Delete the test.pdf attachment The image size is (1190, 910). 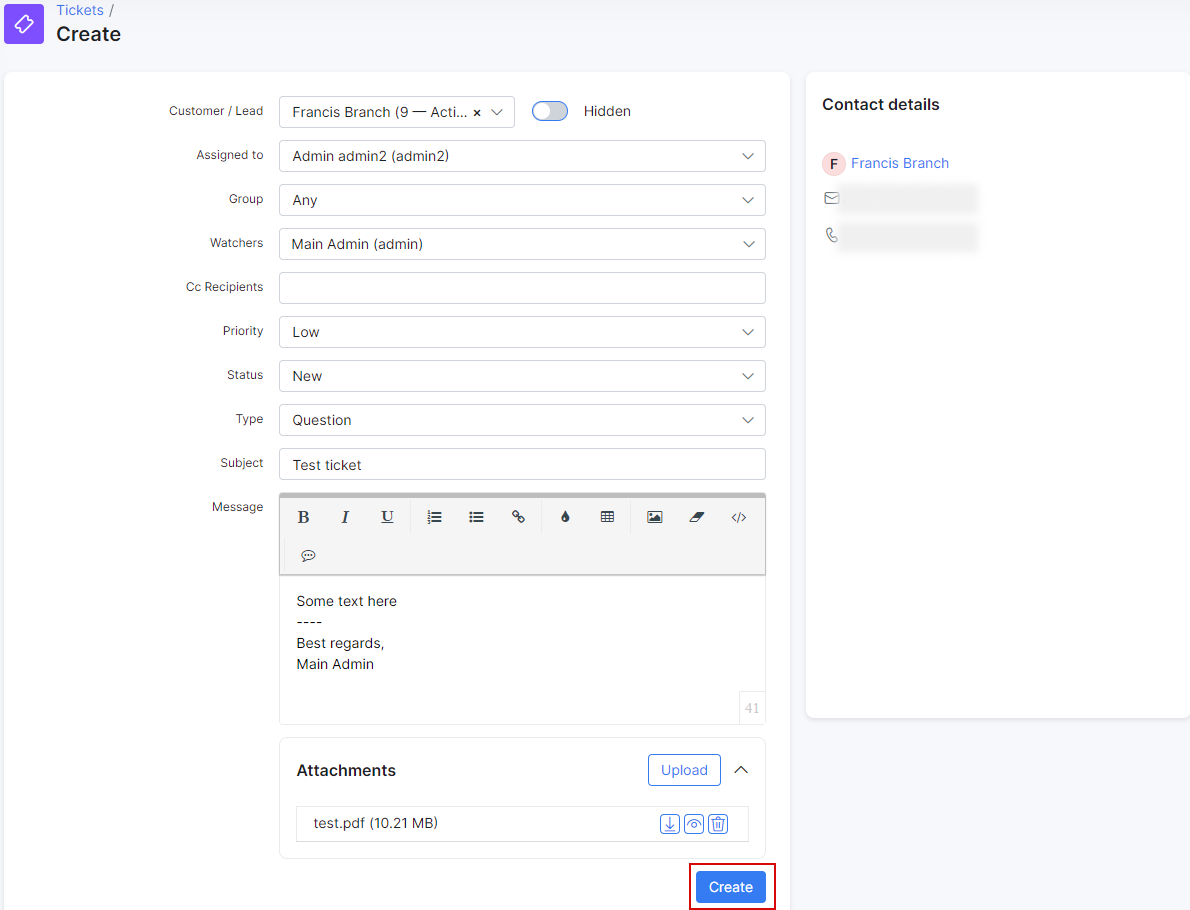(x=718, y=824)
